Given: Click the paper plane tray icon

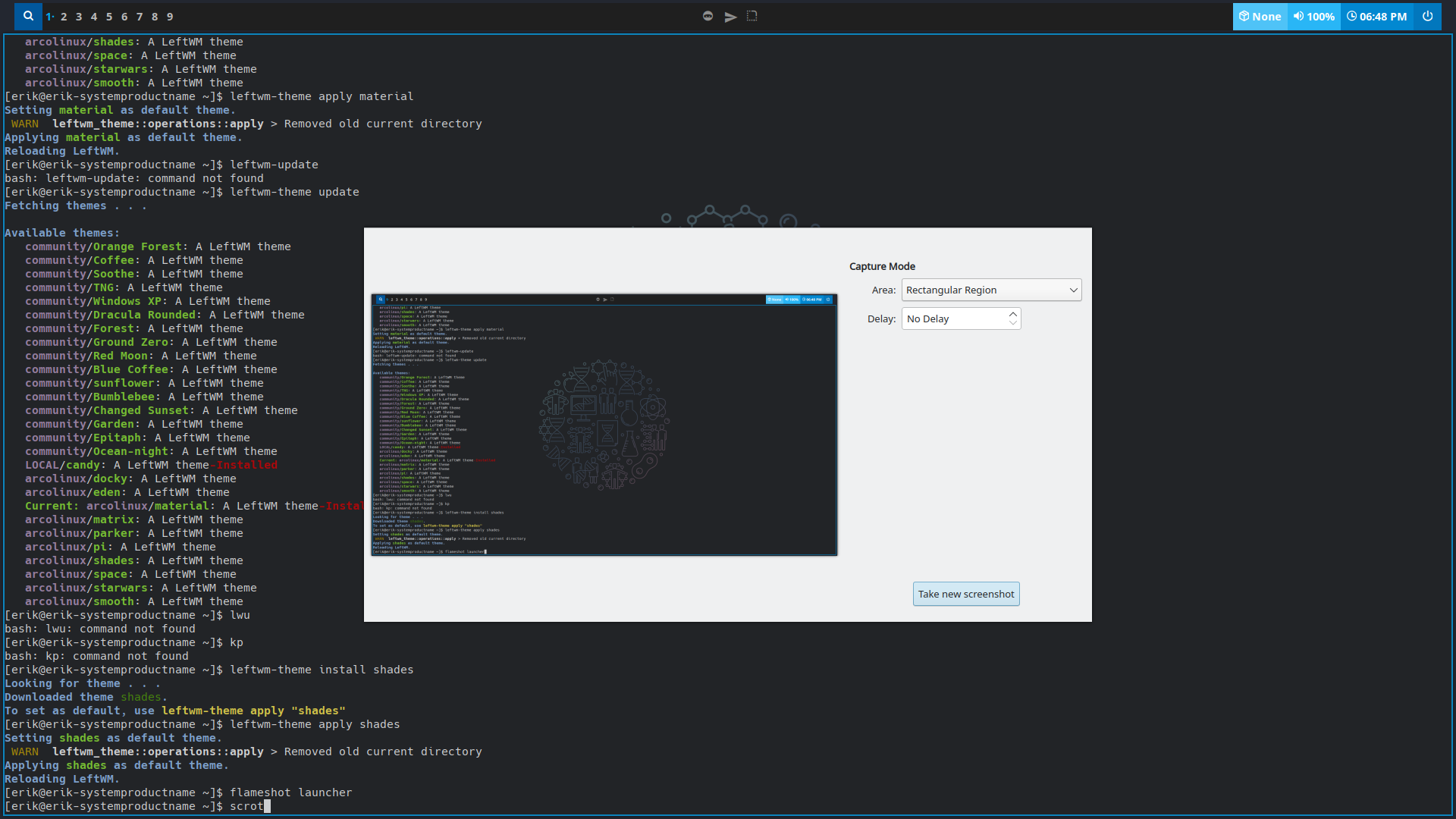Looking at the screenshot, I should [x=730, y=17].
